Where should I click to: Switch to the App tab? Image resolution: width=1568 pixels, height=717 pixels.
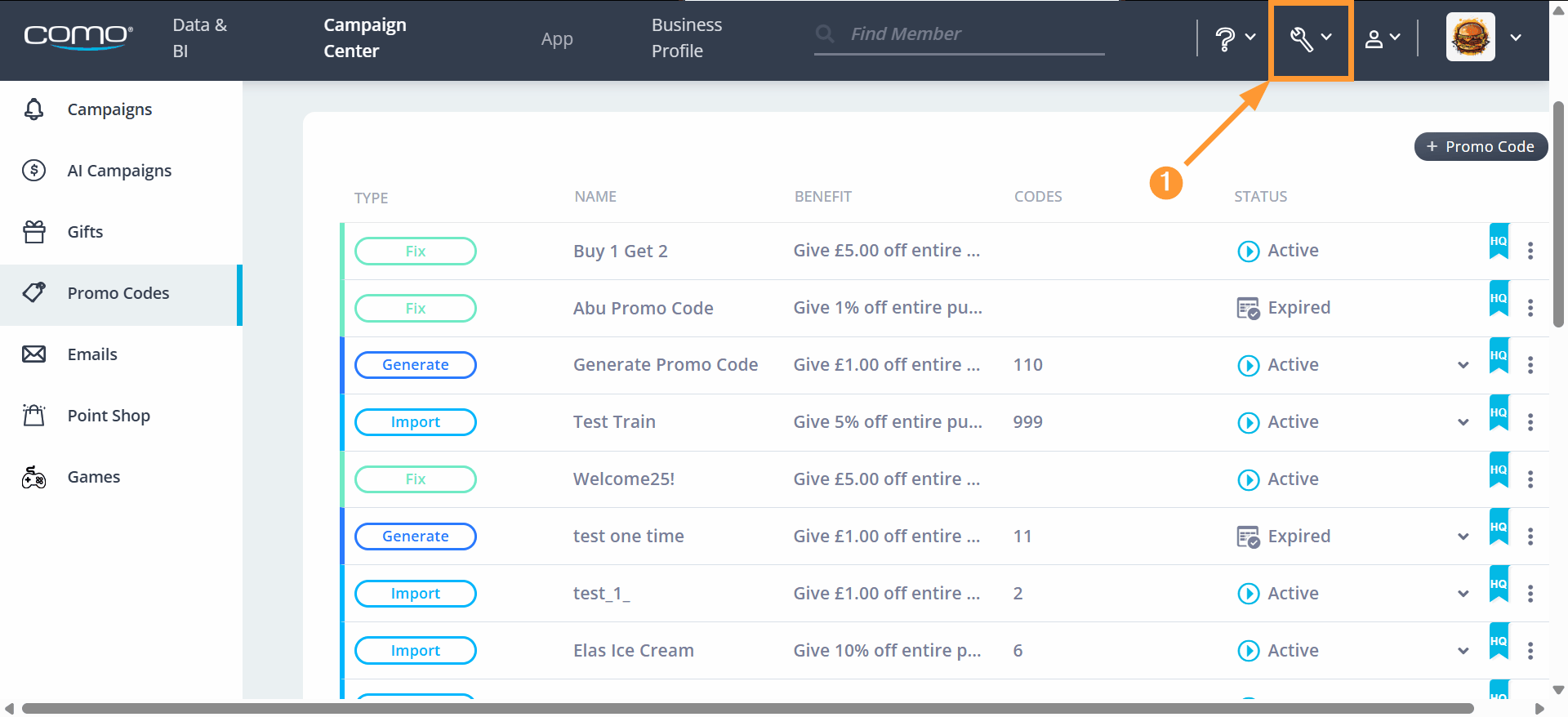(x=557, y=38)
